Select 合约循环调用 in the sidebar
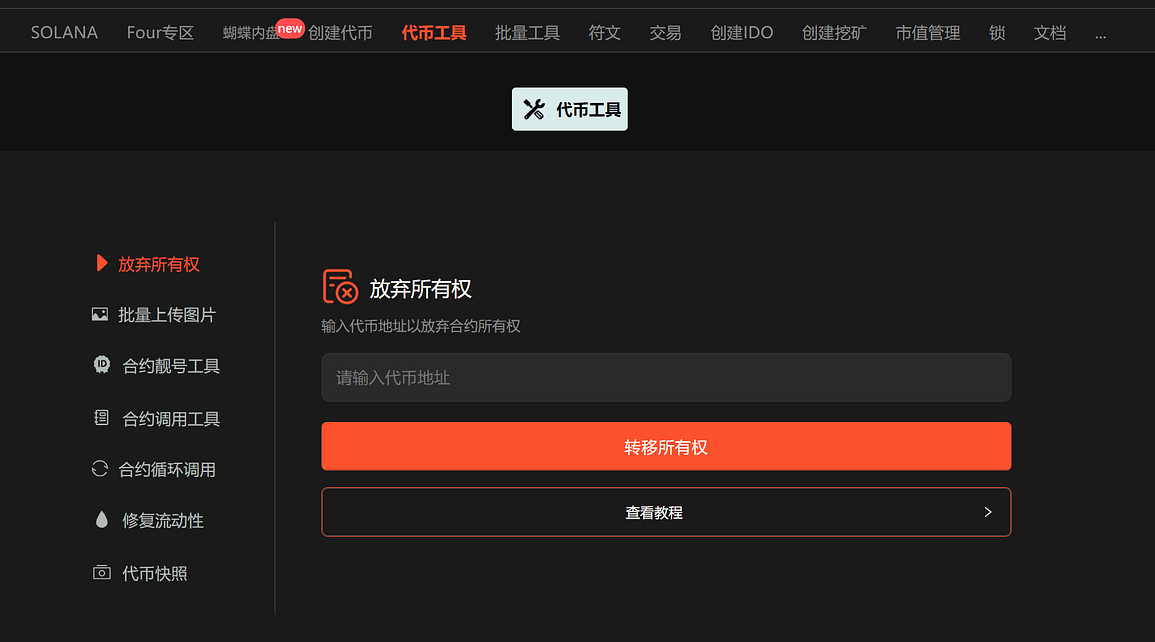 [166, 469]
